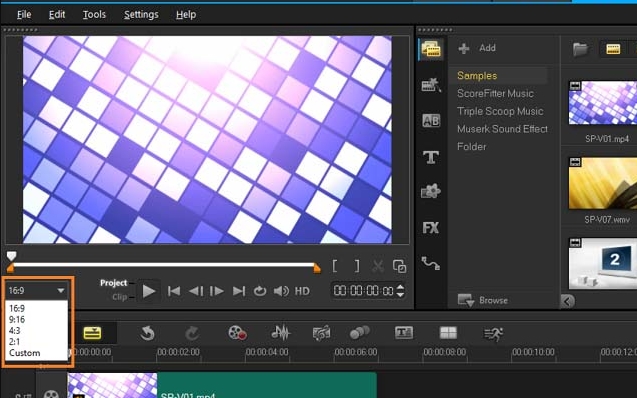Set Mark-in bracket
This screenshot has height=398, width=637.
(x=335, y=266)
